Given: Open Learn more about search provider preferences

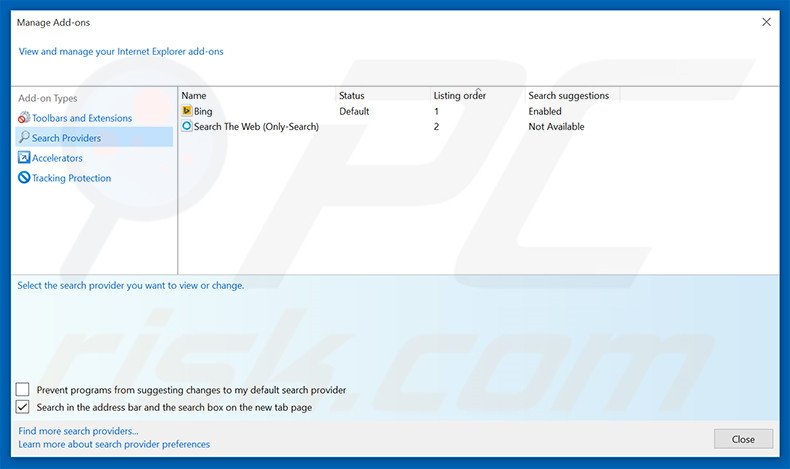Looking at the screenshot, I should coord(114,444).
